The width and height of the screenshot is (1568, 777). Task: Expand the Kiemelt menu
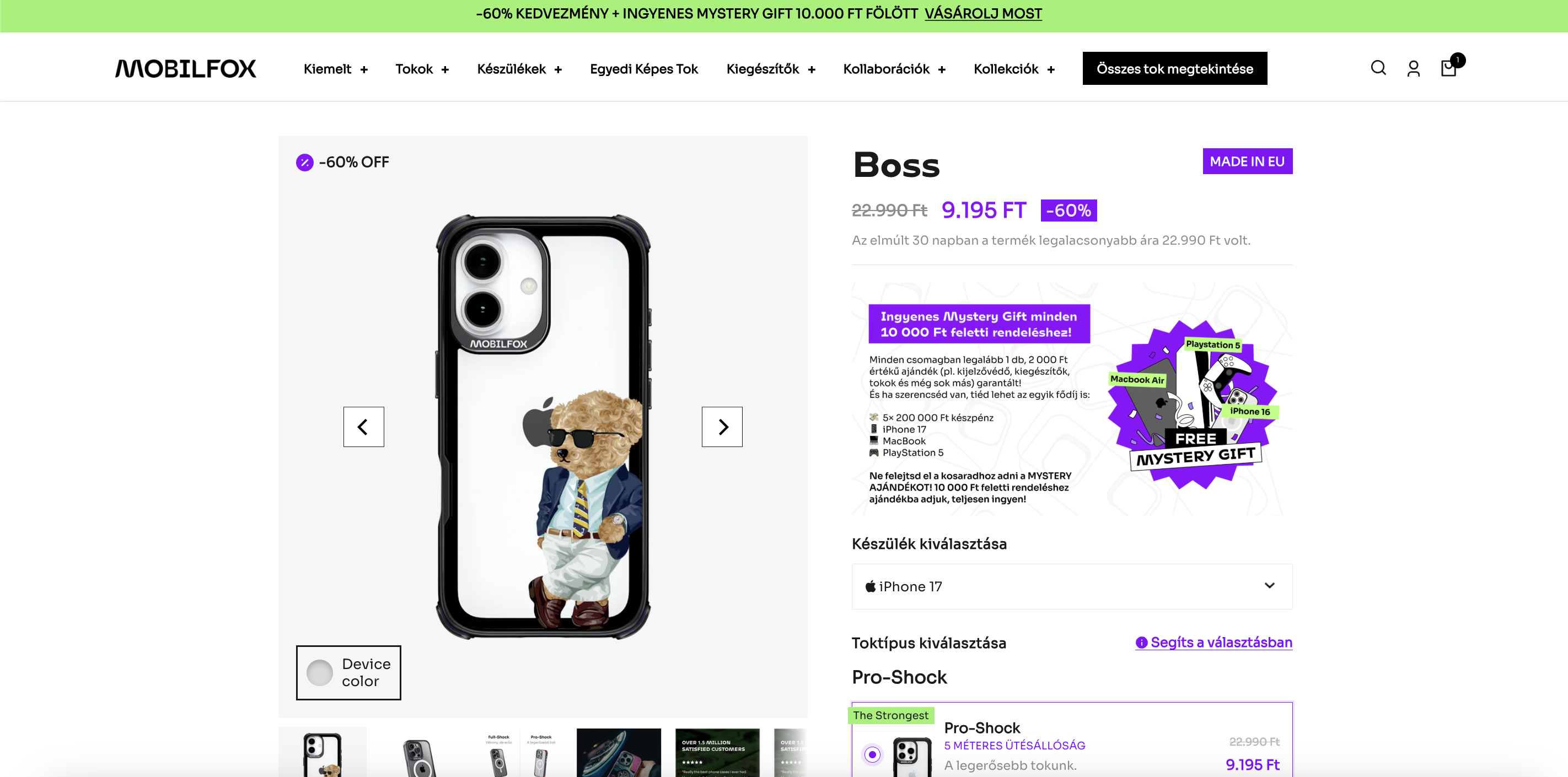tap(335, 69)
